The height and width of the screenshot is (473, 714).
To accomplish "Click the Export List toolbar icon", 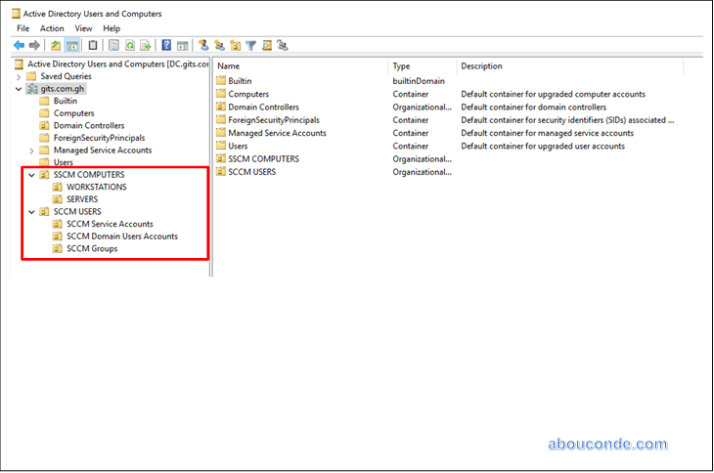I will pyautogui.click(x=145, y=45).
